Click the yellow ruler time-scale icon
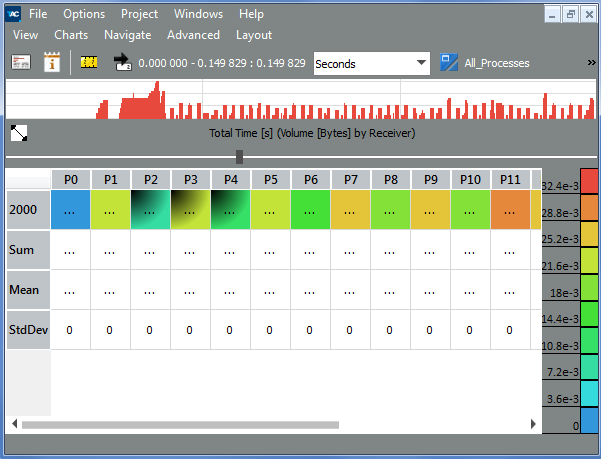 point(90,62)
